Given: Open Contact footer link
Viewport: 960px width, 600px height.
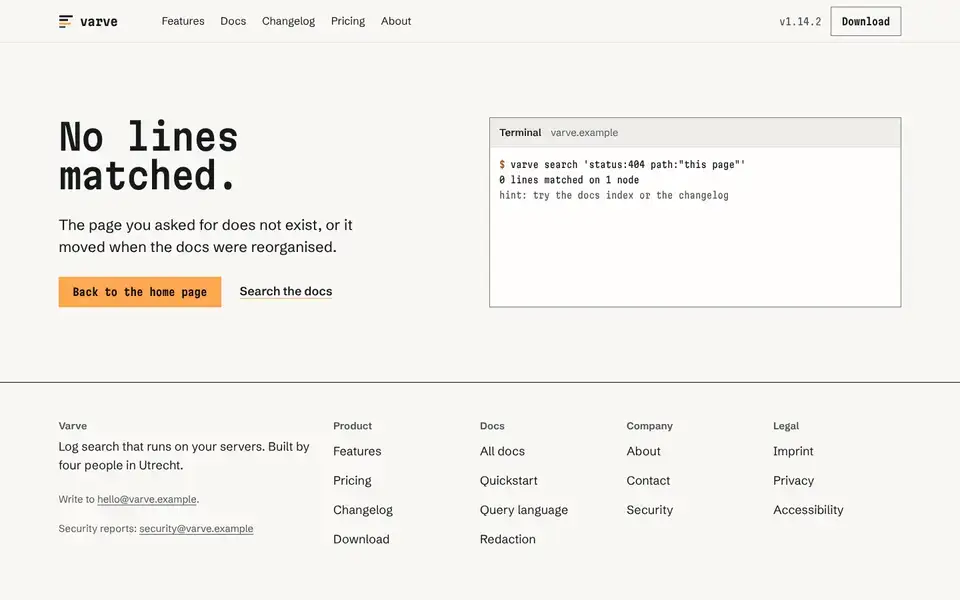Looking at the screenshot, I should [648, 481].
